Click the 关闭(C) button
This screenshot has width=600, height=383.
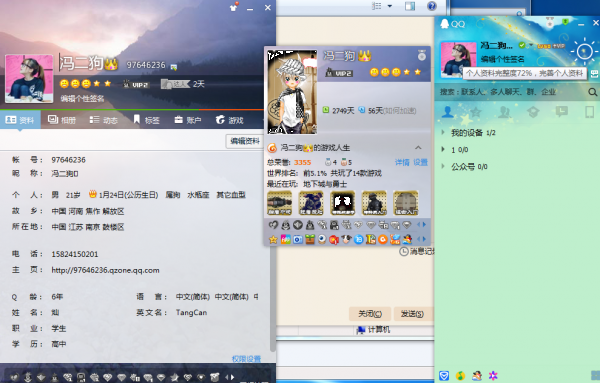pos(370,314)
